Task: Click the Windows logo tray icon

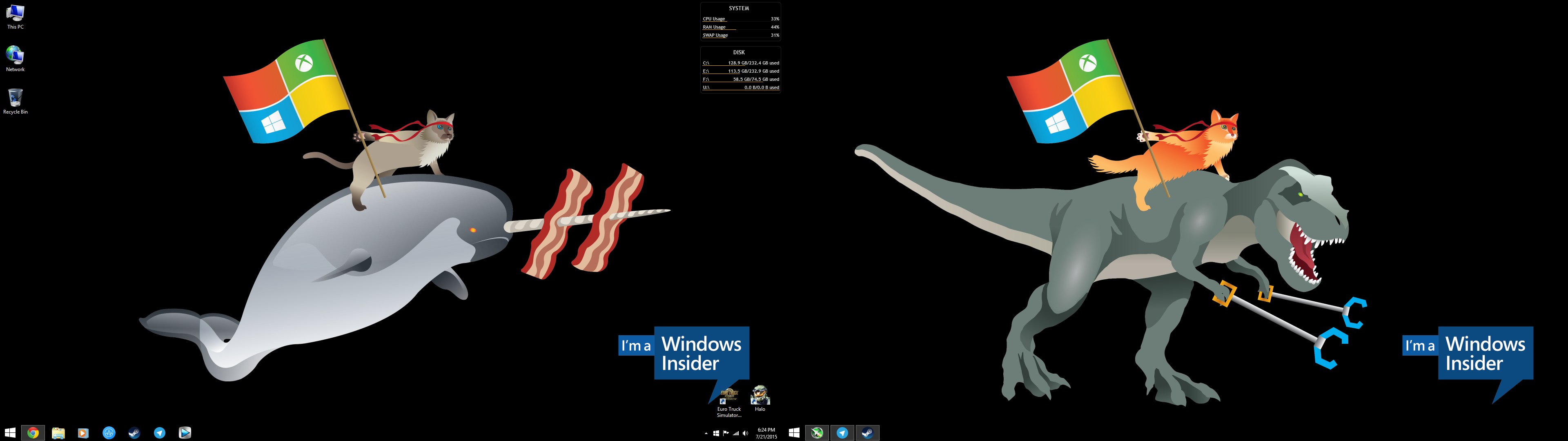Action: [x=717, y=434]
